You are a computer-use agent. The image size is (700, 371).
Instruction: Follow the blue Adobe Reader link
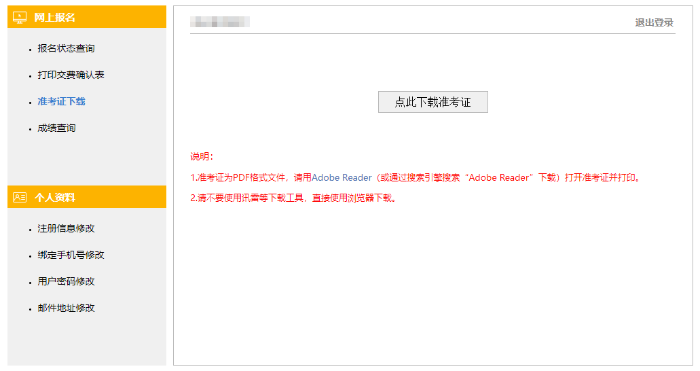[x=342, y=178]
